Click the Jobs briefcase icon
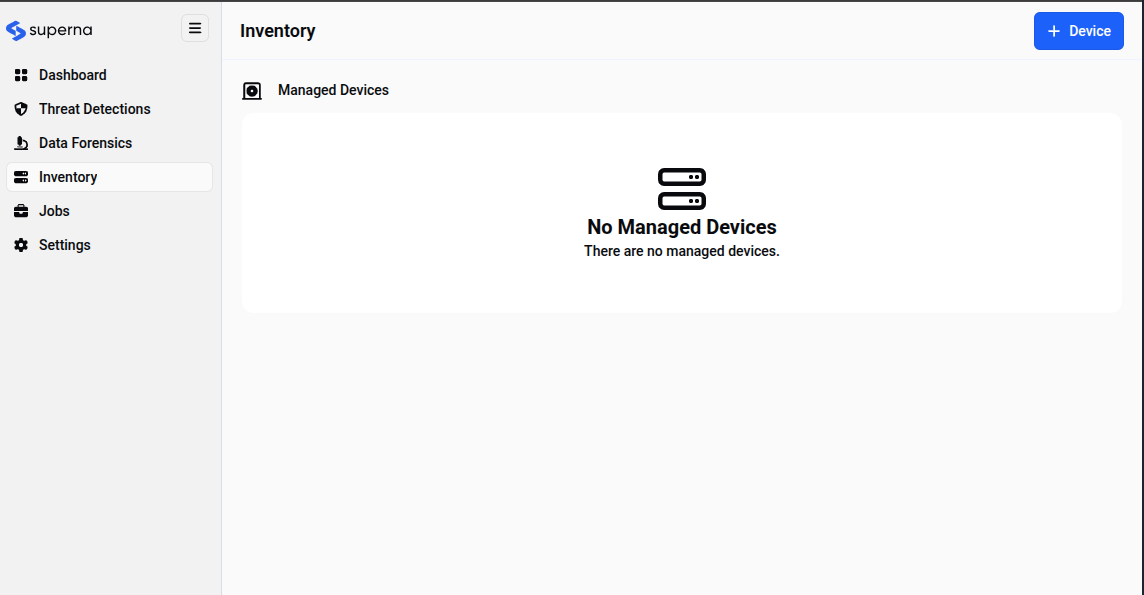Viewport: 1144px width, 595px height. tap(21, 211)
